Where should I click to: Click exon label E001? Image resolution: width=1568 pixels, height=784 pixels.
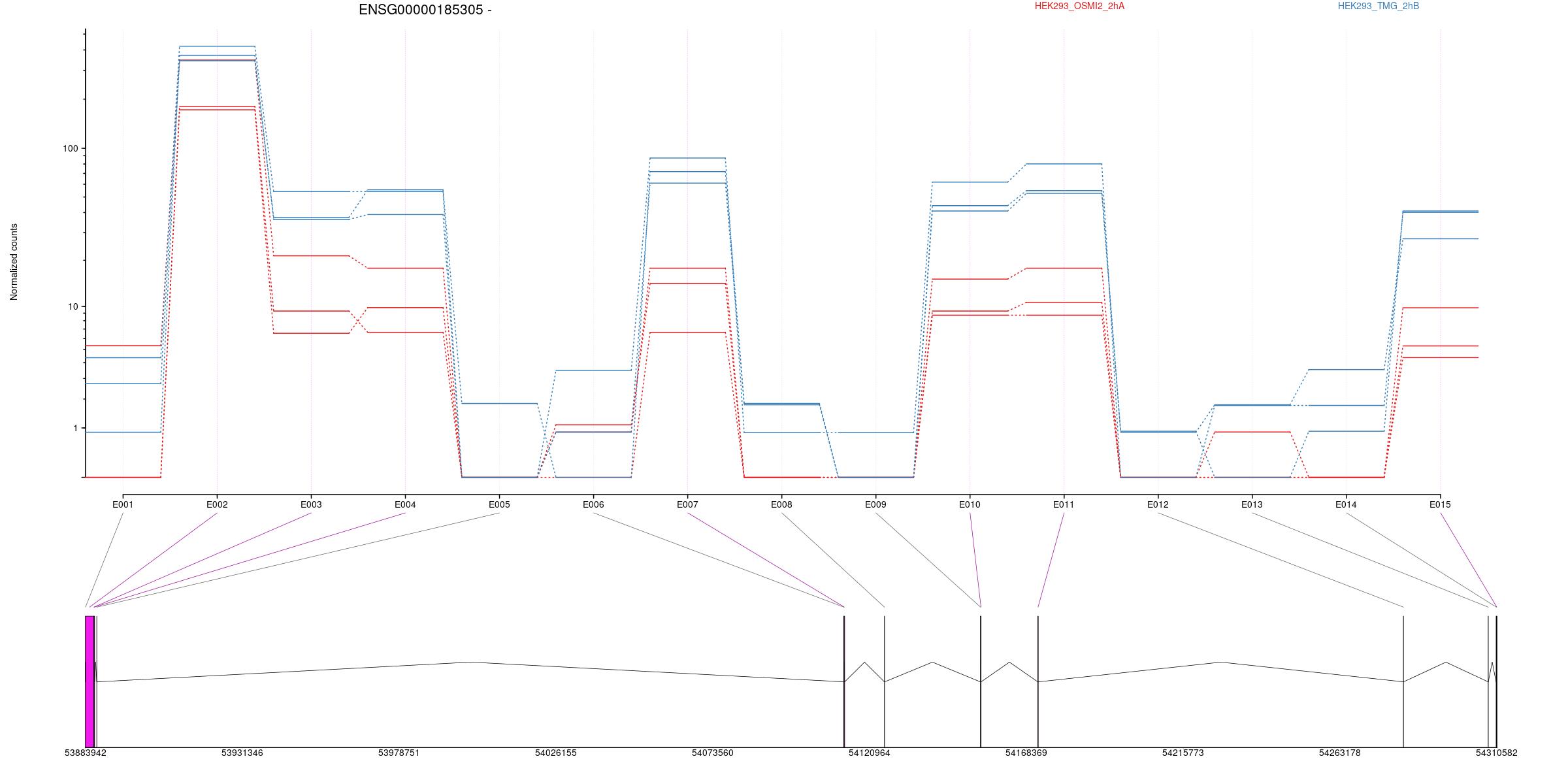(123, 504)
